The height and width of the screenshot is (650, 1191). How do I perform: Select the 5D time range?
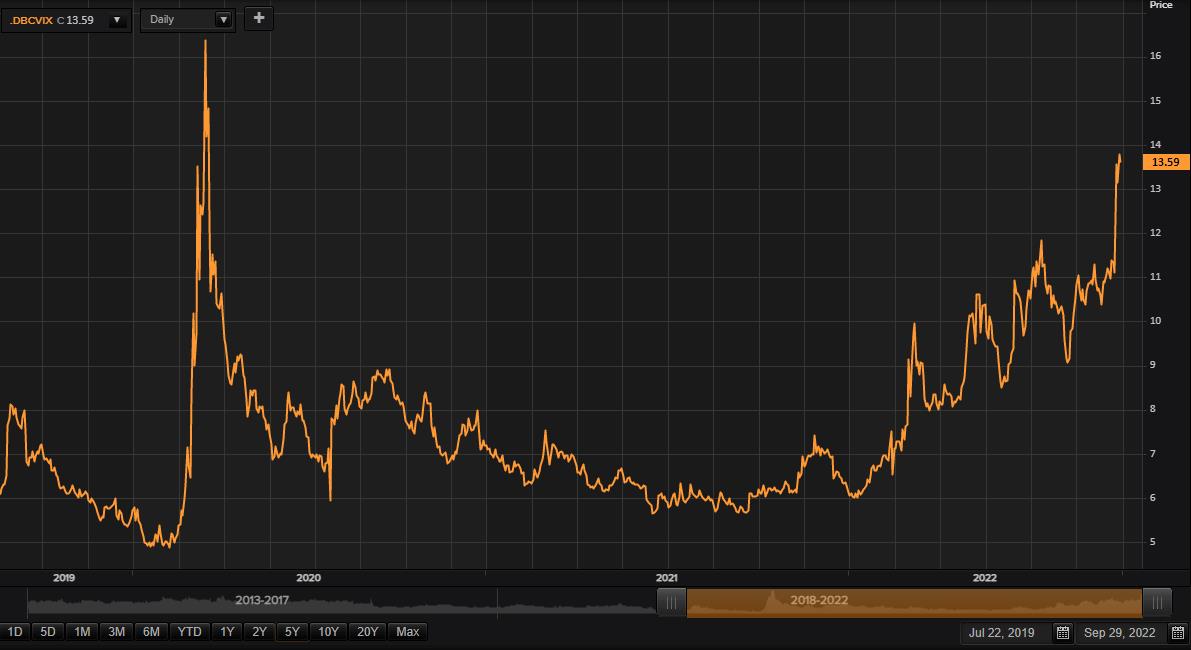click(48, 632)
